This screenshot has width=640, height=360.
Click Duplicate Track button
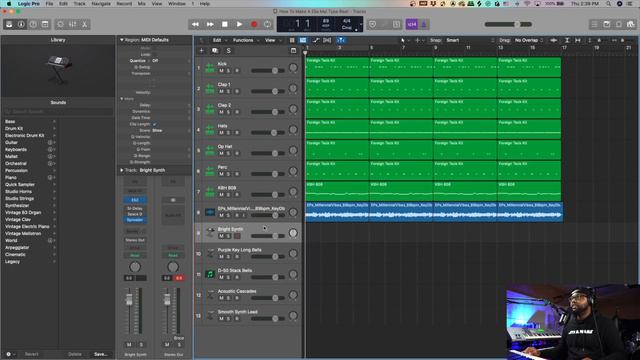[x=215, y=51]
